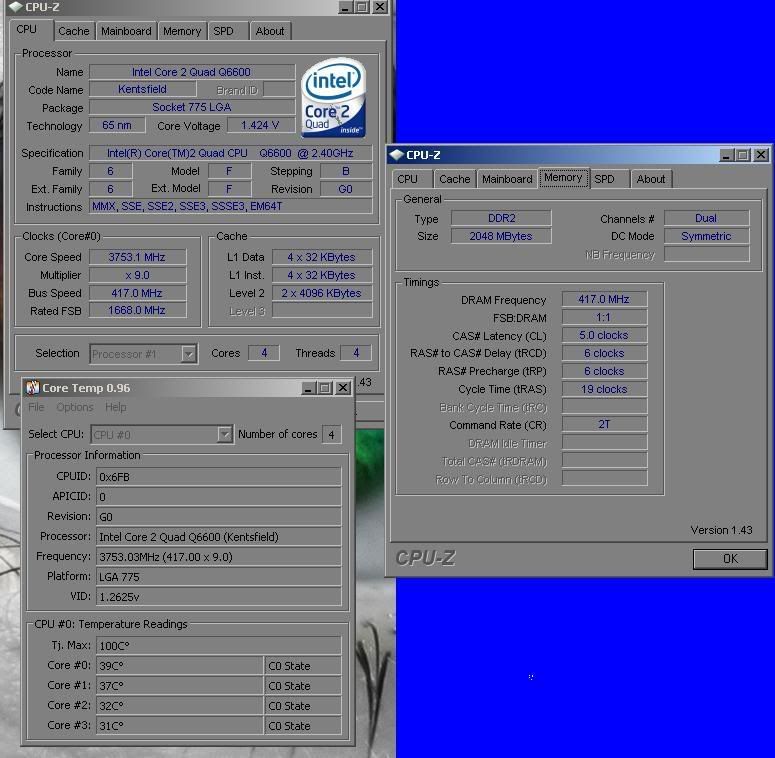Switch to the Cache tab beside the active CPU tab
The height and width of the screenshot is (758, 775).
pyautogui.click(x=74, y=31)
